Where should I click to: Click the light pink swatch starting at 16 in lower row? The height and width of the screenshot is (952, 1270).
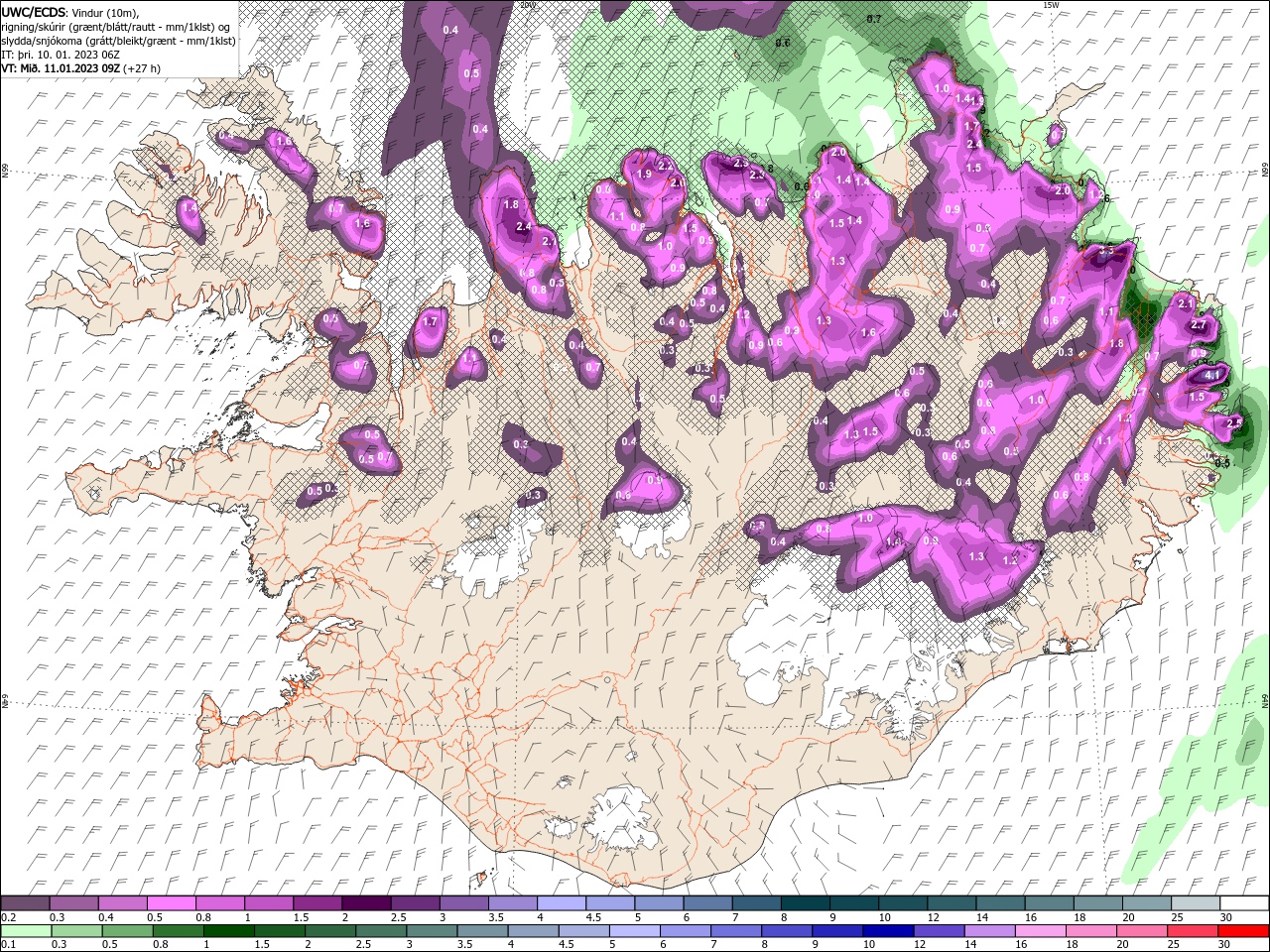[x=1039, y=931]
